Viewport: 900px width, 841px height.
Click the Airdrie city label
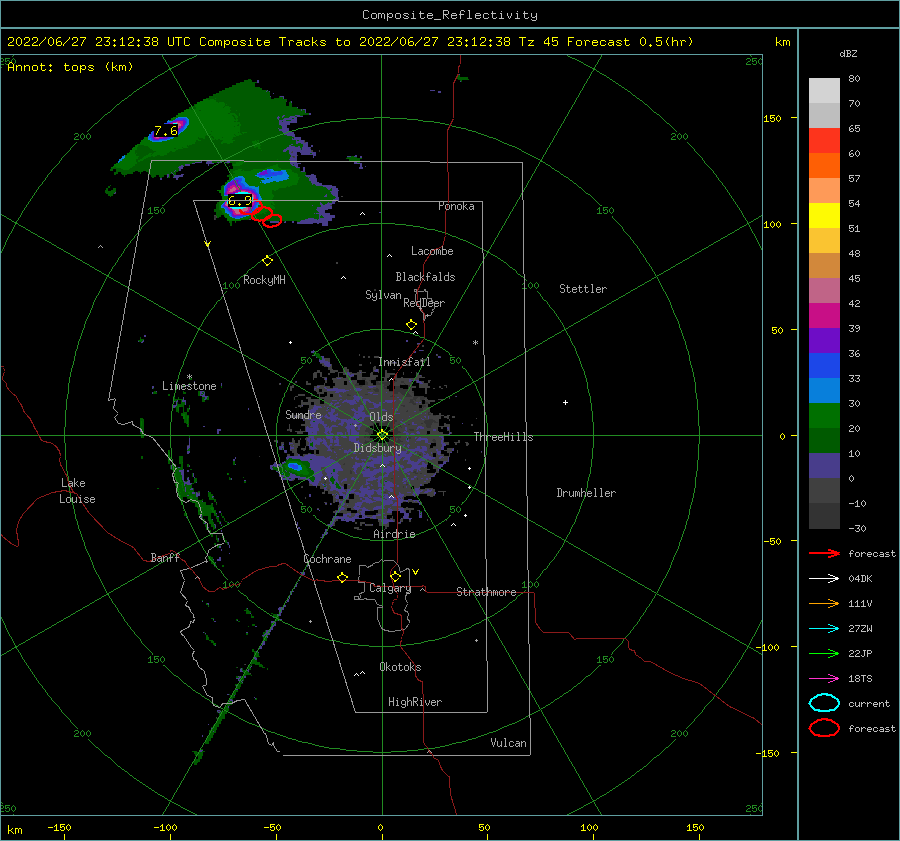coord(394,534)
